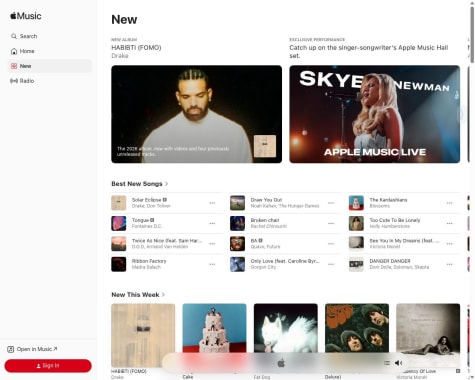Open the HABIBTI (FOMO) Drake feature banner

coord(196,114)
